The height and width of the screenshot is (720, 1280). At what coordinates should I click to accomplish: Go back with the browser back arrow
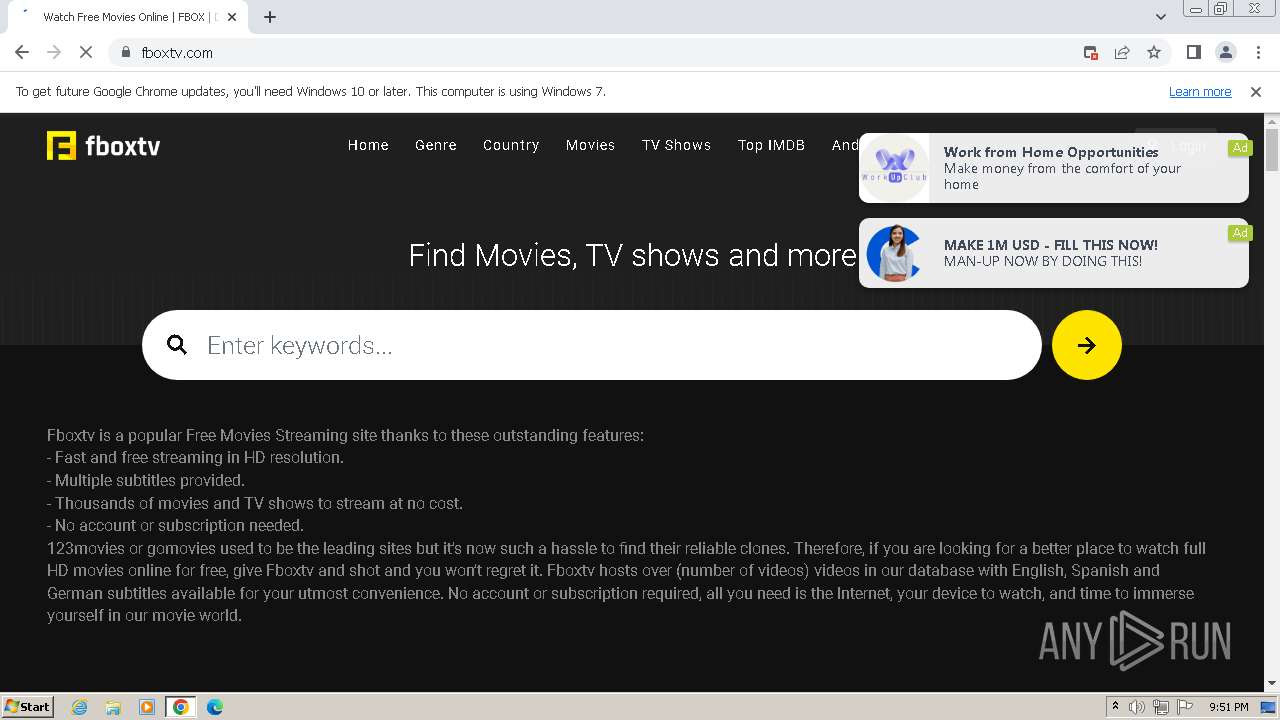22,52
